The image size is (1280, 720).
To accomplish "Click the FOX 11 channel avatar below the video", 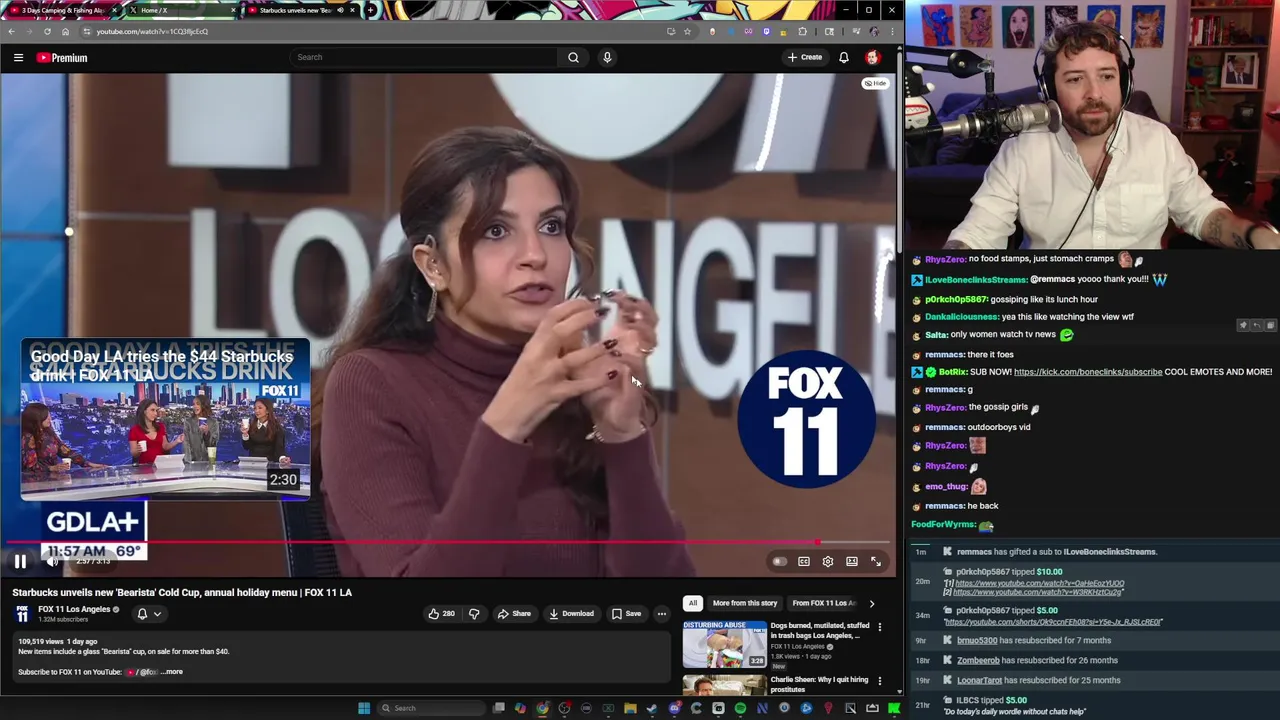I will tap(22, 614).
